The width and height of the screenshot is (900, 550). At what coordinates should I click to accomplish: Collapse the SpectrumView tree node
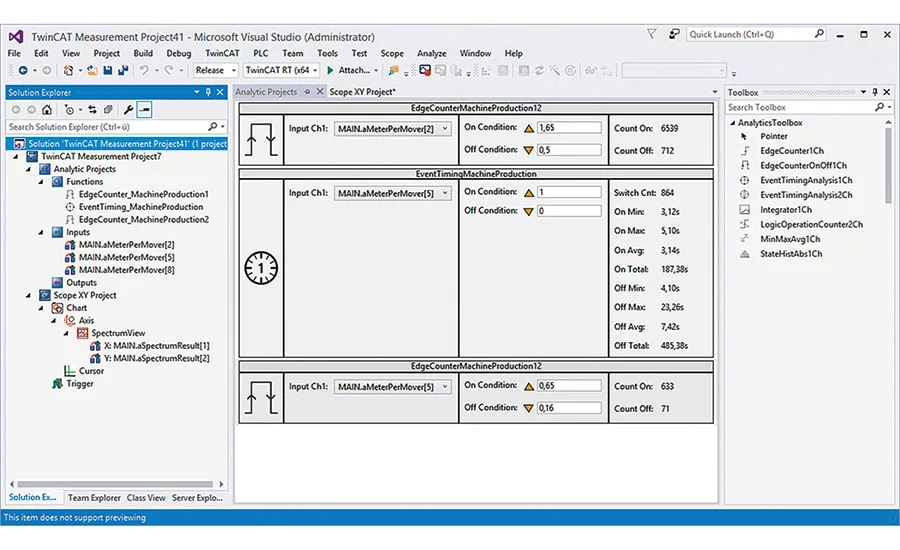click(x=67, y=334)
